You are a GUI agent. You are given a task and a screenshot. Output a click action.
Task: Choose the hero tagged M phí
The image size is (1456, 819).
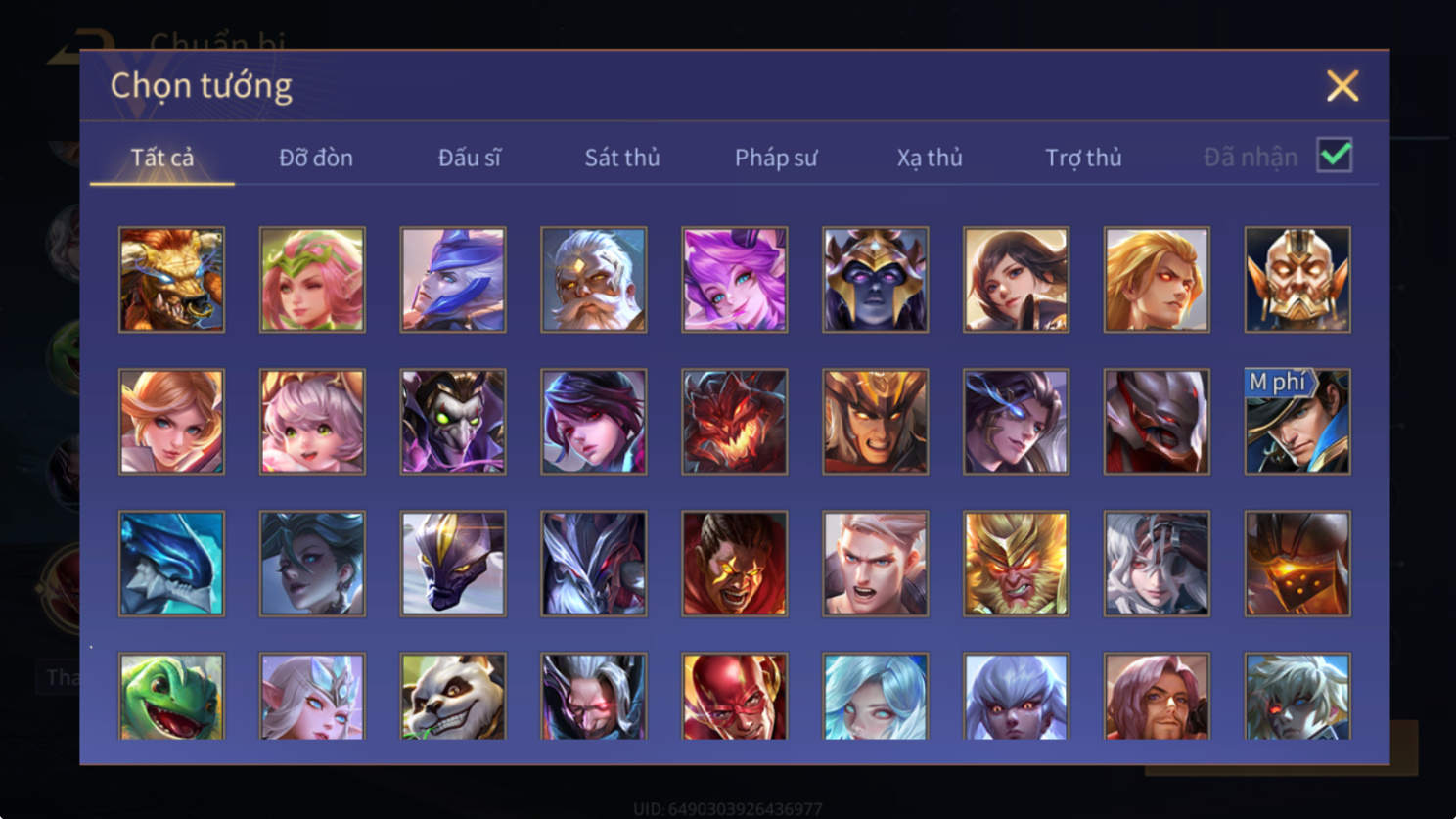(1297, 422)
